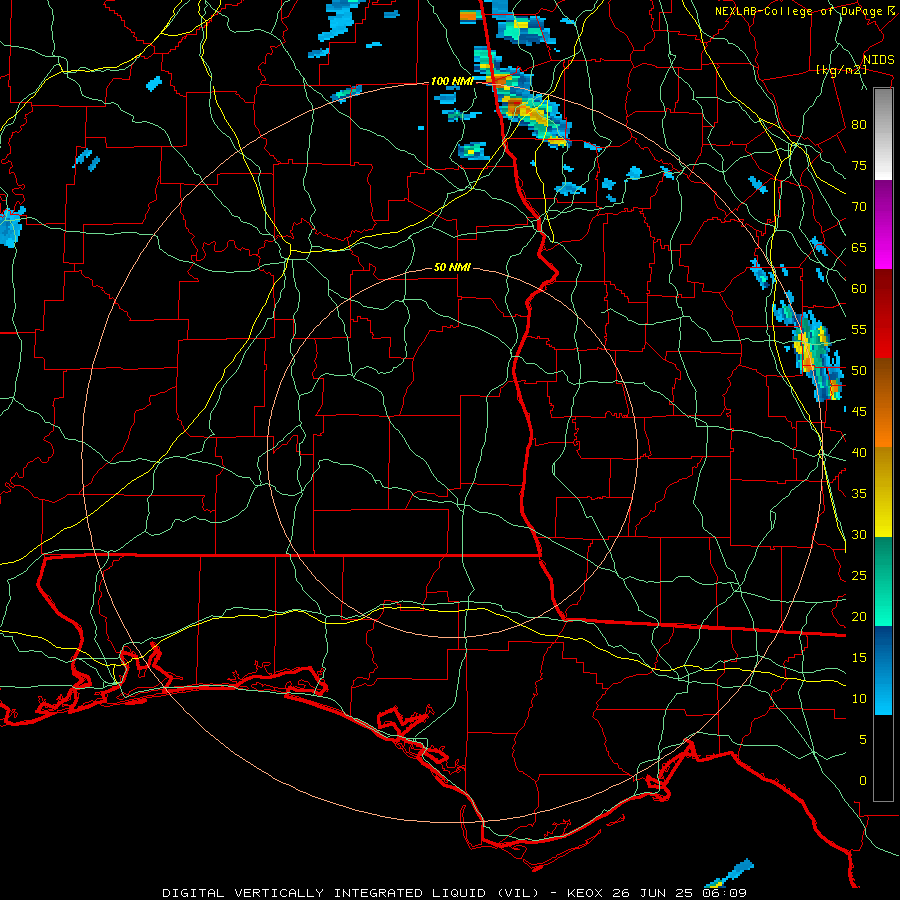Click the 50 value on the color scale

pyautogui.click(x=859, y=371)
